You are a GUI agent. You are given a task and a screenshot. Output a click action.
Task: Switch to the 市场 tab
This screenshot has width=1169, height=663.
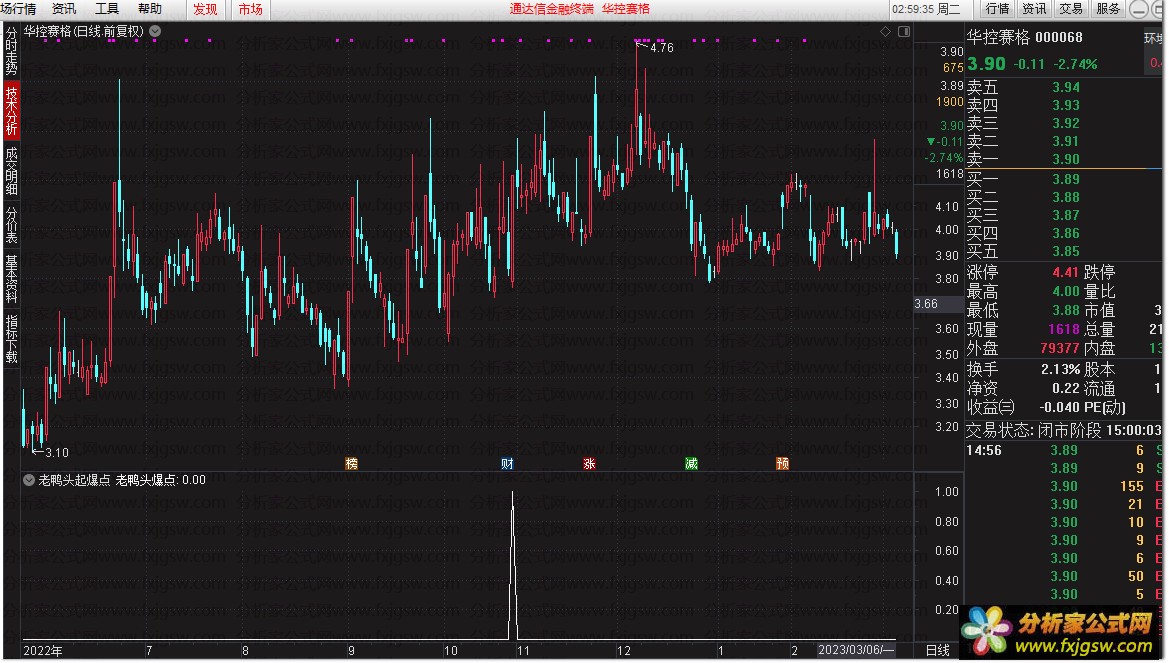pos(250,9)
